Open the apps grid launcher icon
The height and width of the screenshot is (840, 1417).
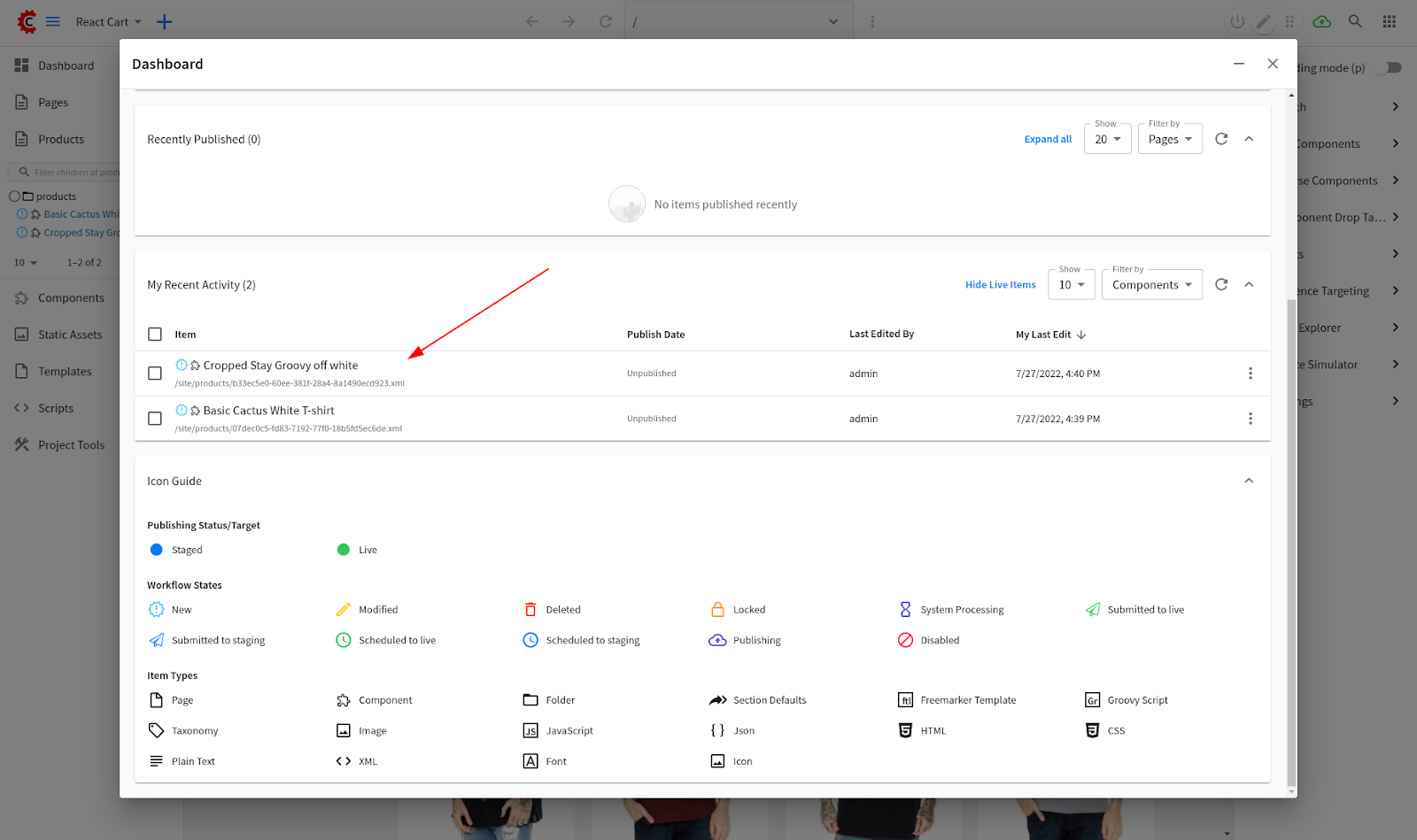(x=1389, y=21)
